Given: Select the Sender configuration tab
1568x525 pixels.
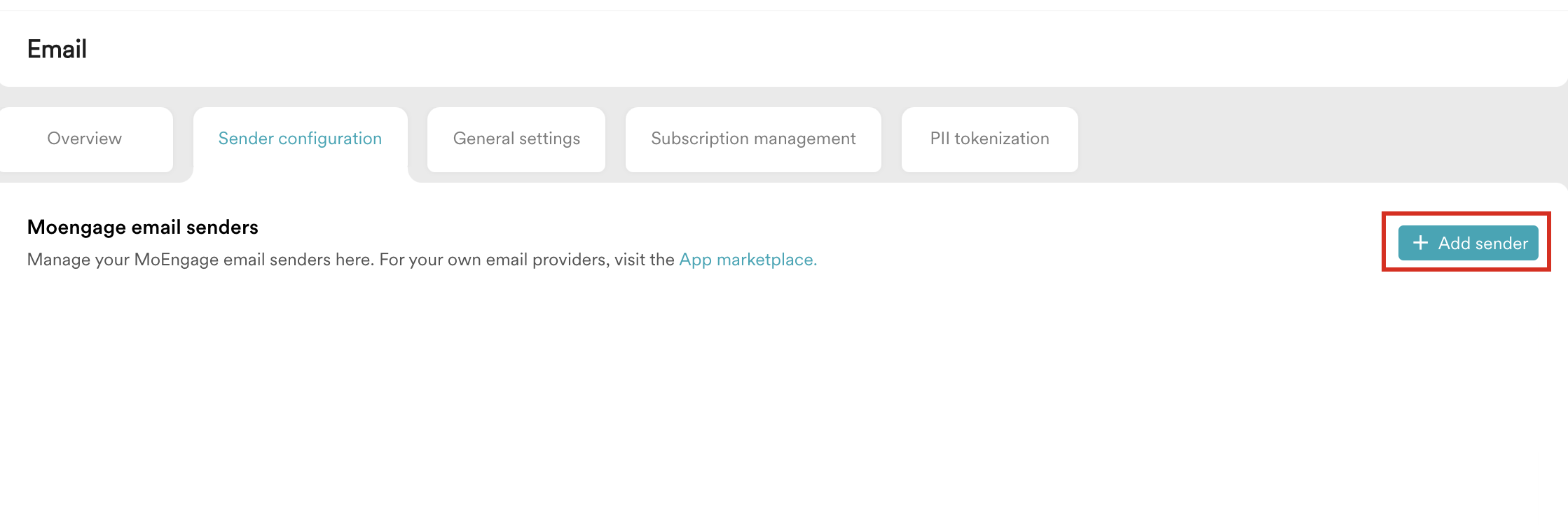Looking at the screenshot, I should pyautogui.click(x=300, y=139).
